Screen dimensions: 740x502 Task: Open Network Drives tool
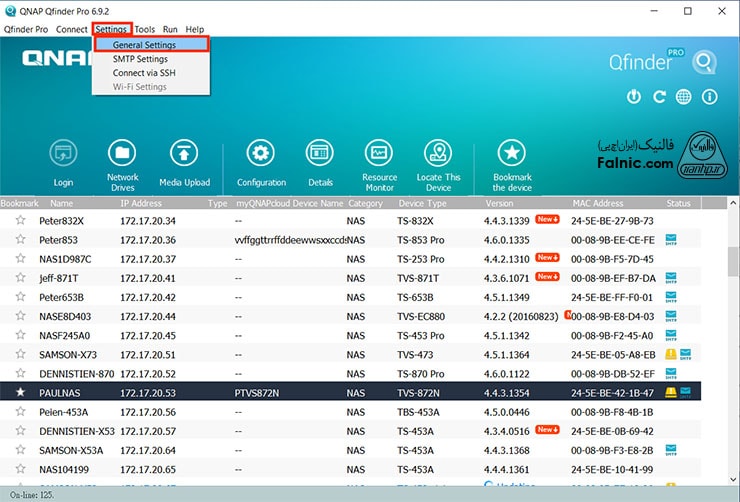coord(123,154)
